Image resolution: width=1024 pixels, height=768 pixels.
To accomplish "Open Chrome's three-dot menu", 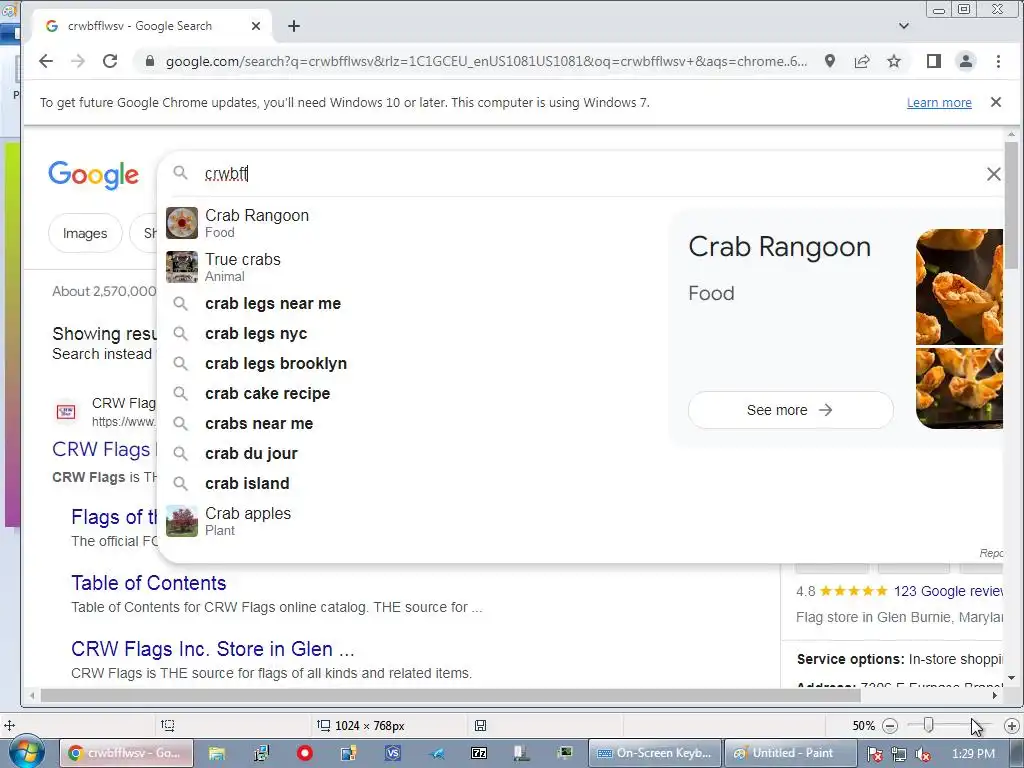I will point(998,61).
